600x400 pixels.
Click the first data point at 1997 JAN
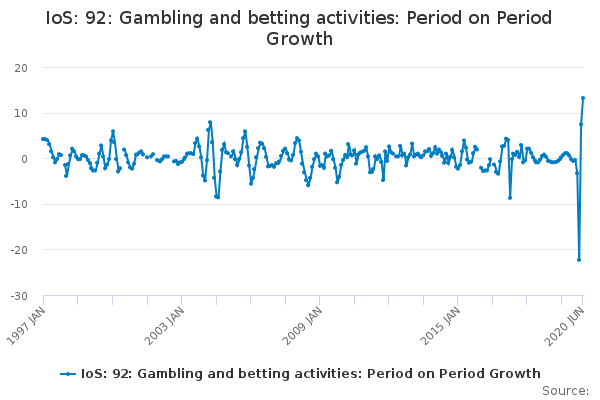[x=42, y=139]
